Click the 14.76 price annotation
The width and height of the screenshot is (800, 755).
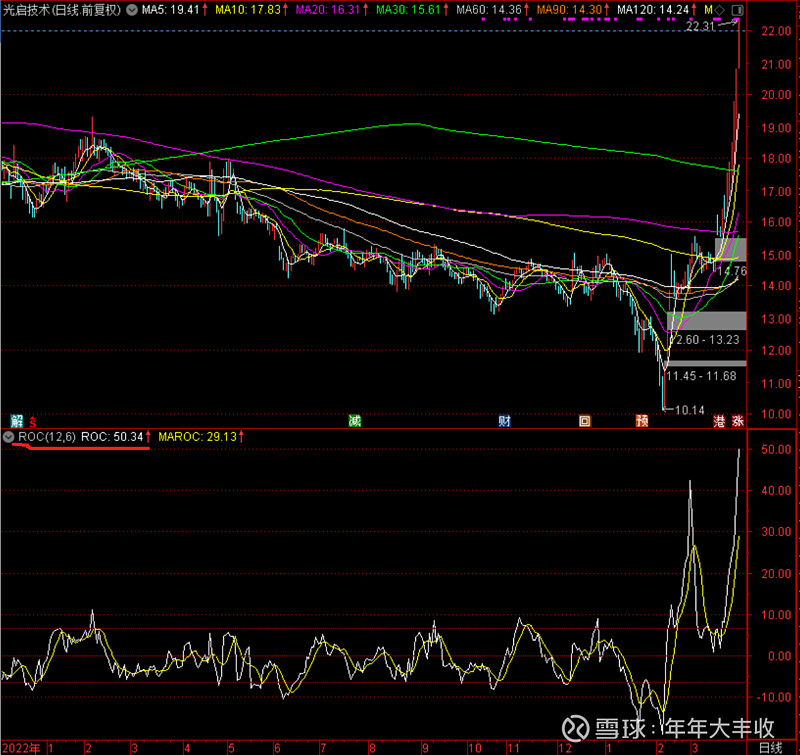click(x=733, y=271)
